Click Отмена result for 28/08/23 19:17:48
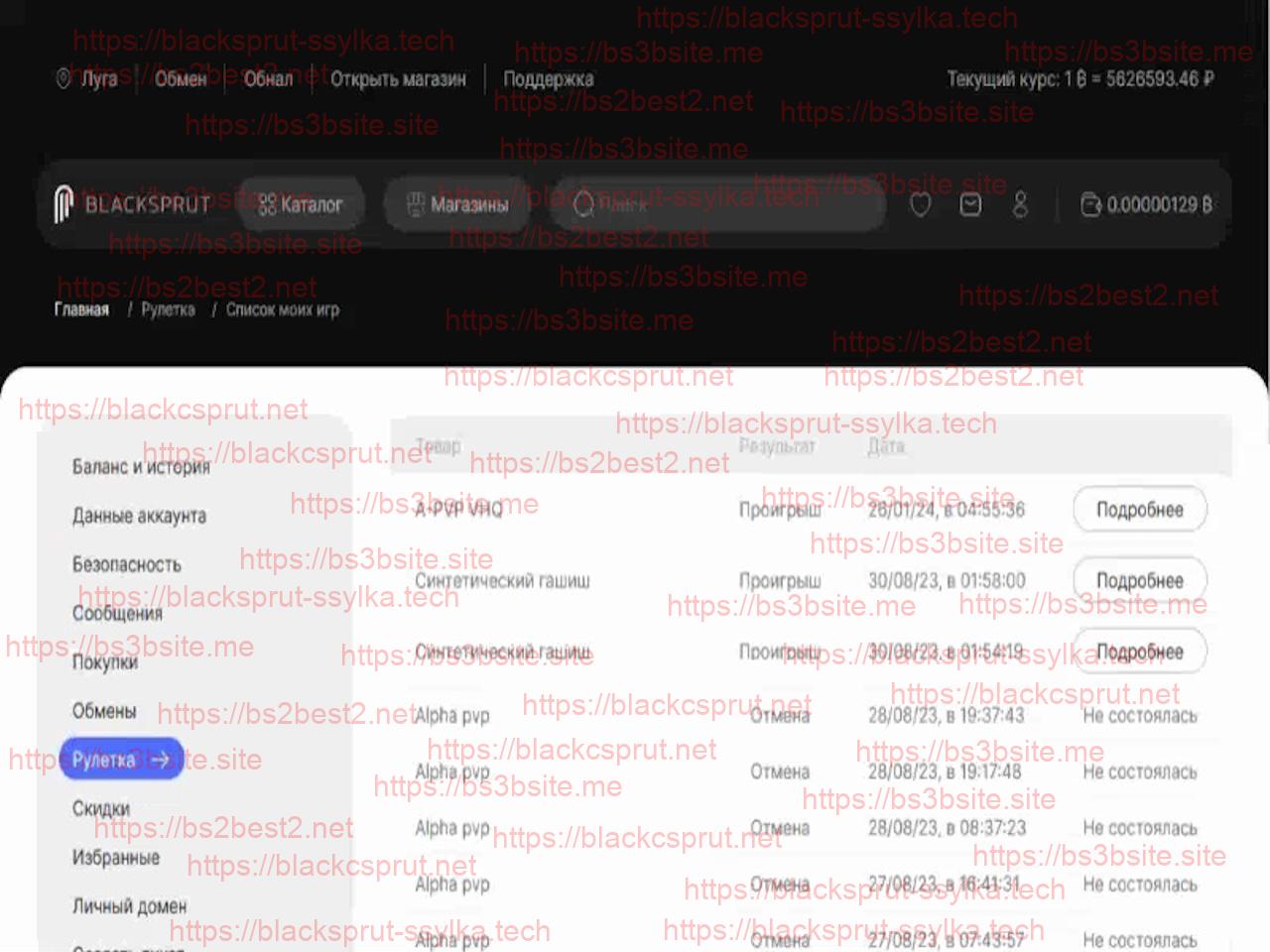1270x952 pixels. tap(780, 772)
